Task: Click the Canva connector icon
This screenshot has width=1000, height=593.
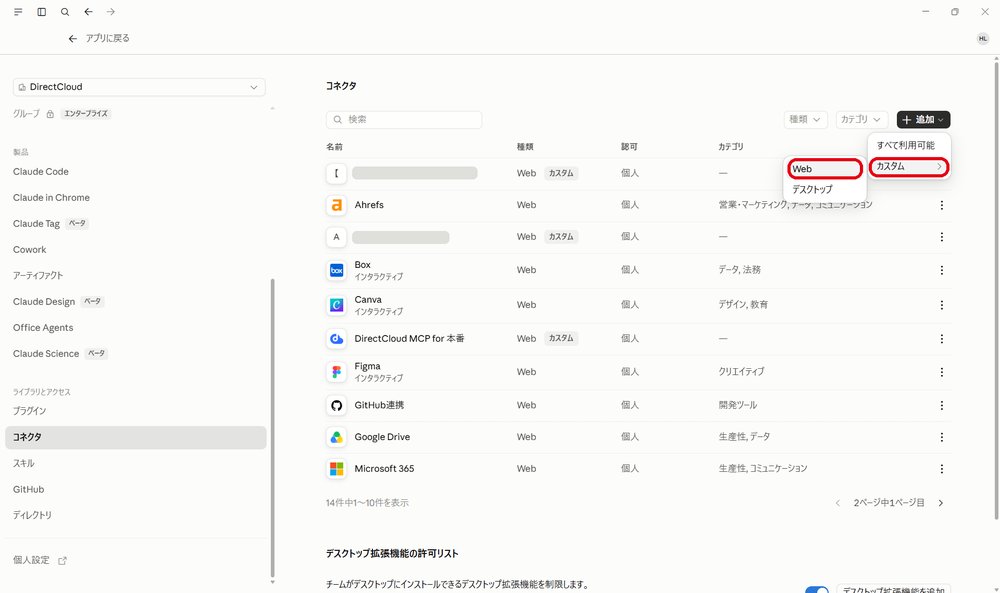Action: tap(336, 305)
